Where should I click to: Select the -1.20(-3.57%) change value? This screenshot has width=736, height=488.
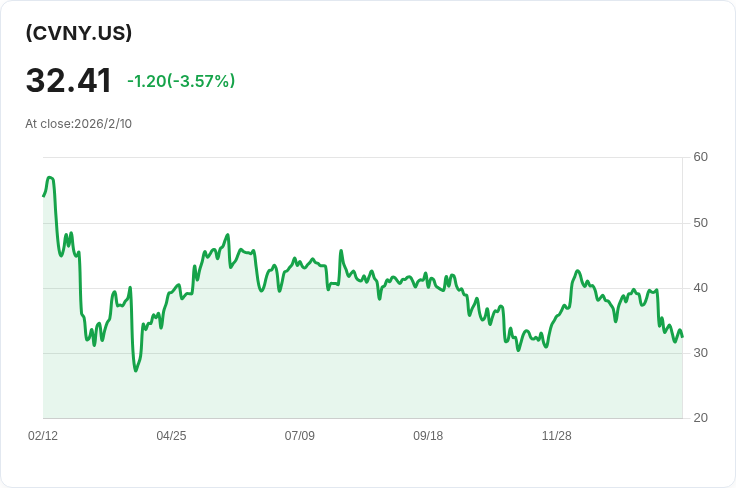pos(181,81)
